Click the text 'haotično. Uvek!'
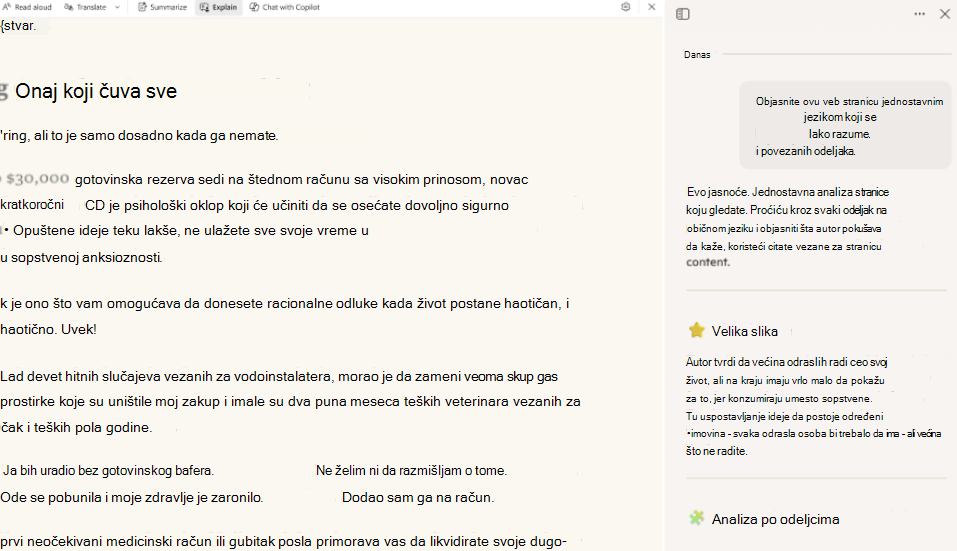957x551 pixels. pyautogui.click(x=48, y=330)
